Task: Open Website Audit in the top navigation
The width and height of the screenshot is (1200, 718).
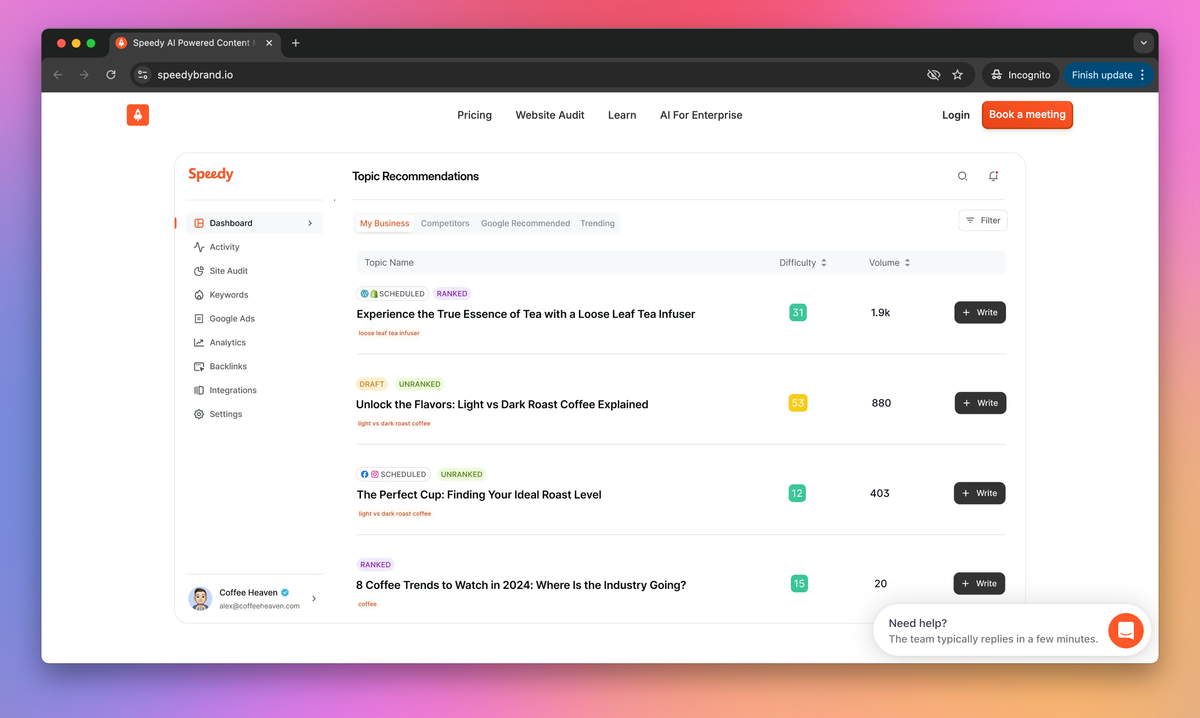Action: [x=550, y=115]
